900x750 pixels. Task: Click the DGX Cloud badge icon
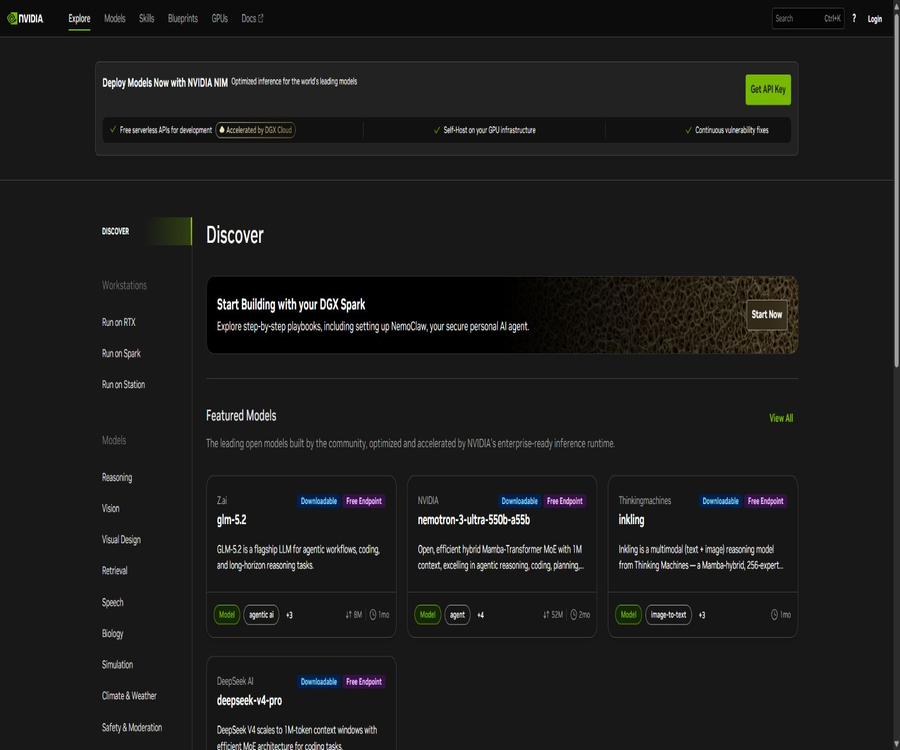pyautogui.click(x=222, y=130)
